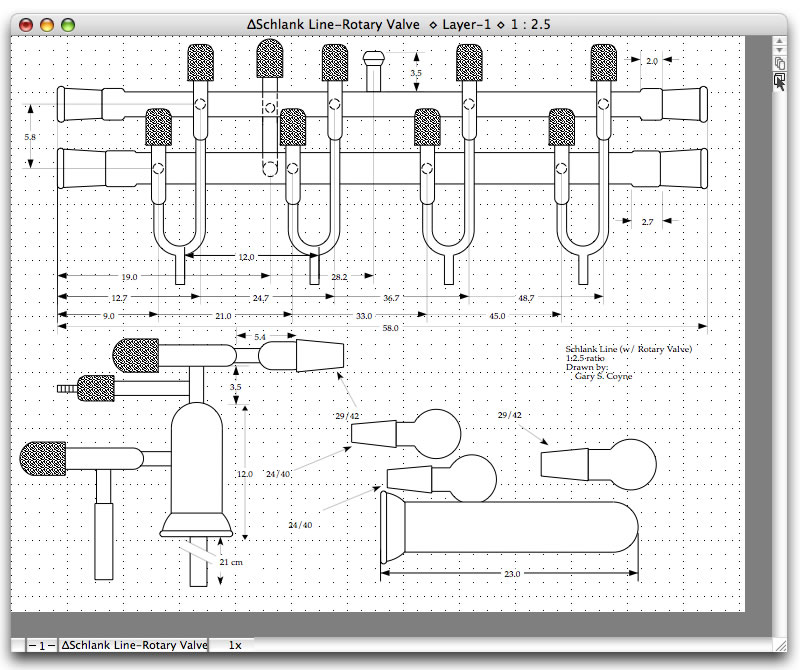Click the horizontal scrollbar track at bottom

click(500, 645)
